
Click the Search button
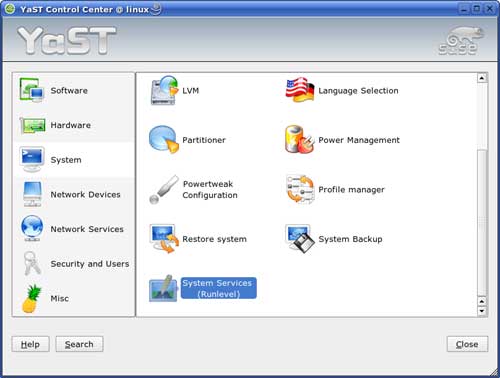click(x=79, y=344)
